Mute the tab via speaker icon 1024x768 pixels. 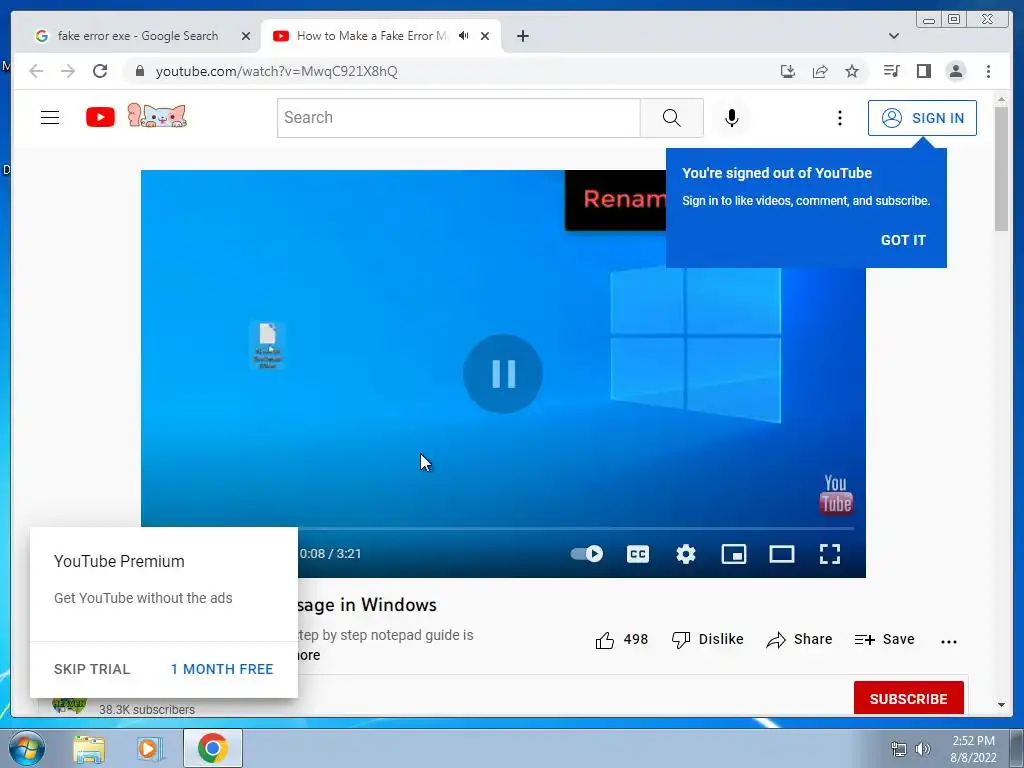coord(464,36)
